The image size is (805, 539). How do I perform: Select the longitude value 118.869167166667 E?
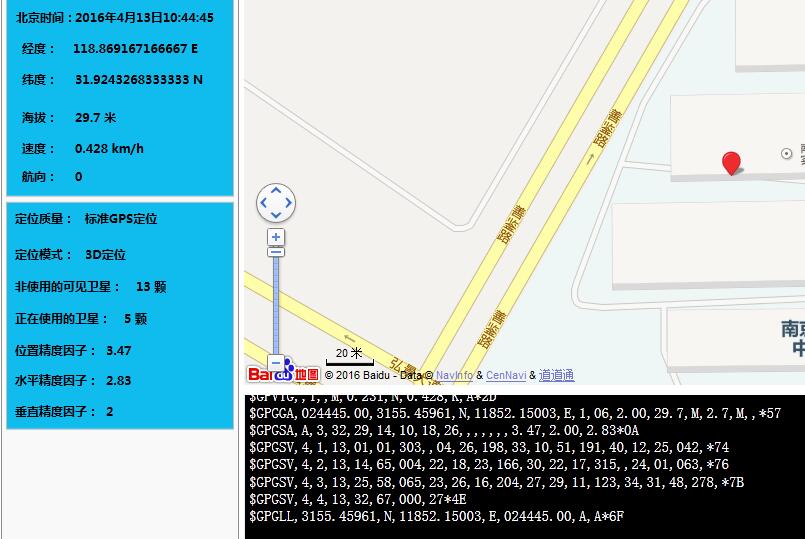pos(136,49)
